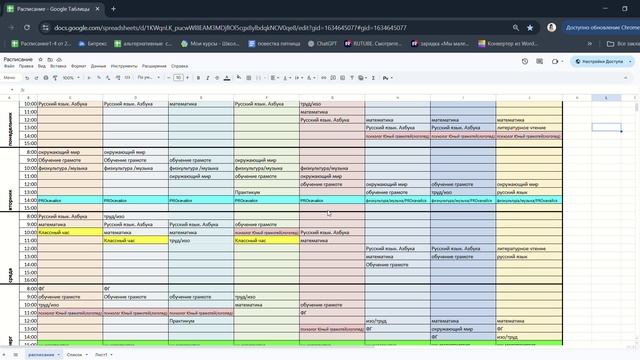640x360 pixels.
Task: Click the Меню search box in toolbar
Action: click(x=11, y=78)
